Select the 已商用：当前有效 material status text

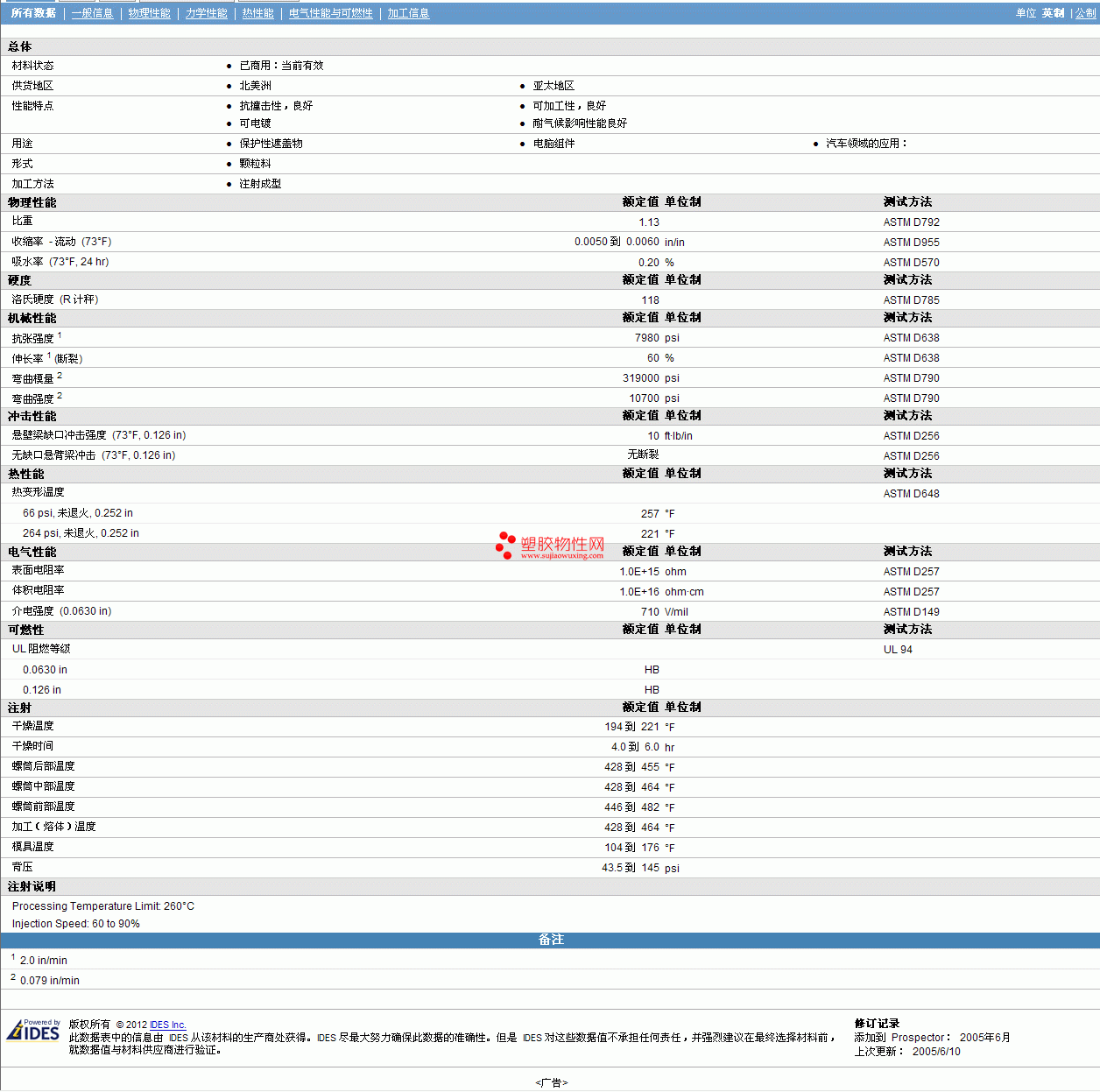click(x=281, y=66)
